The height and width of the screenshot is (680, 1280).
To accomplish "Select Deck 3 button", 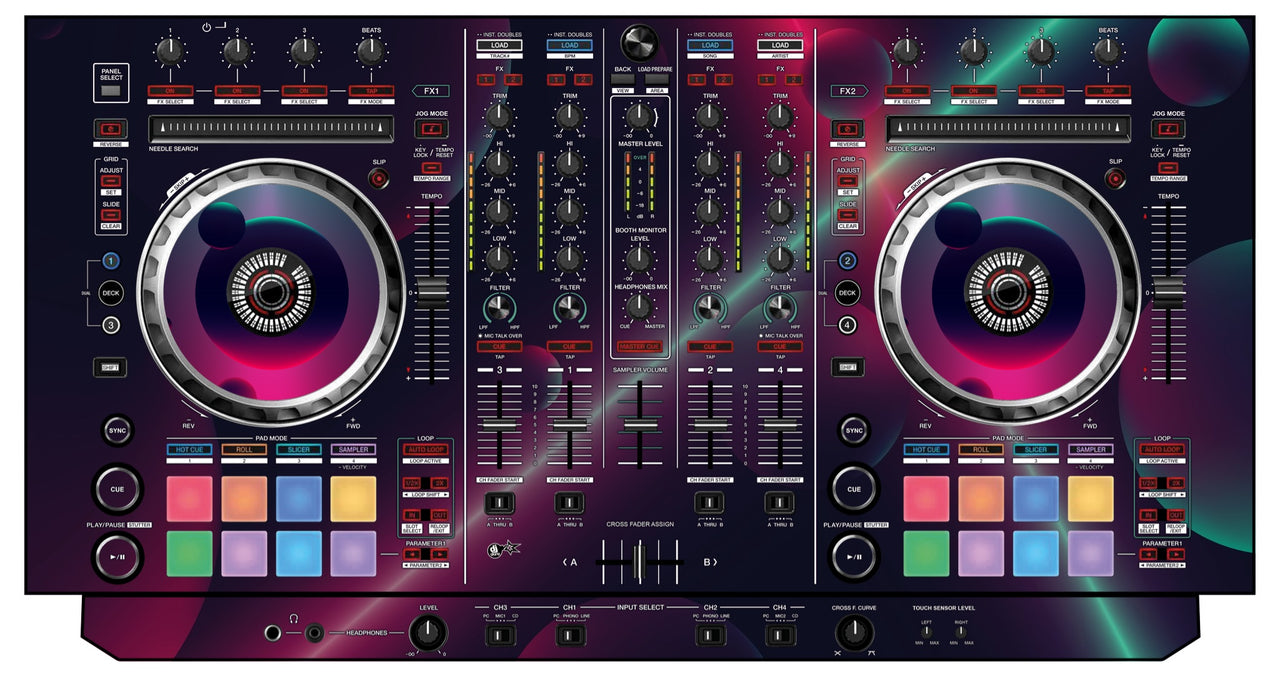I will pos(110,324).
